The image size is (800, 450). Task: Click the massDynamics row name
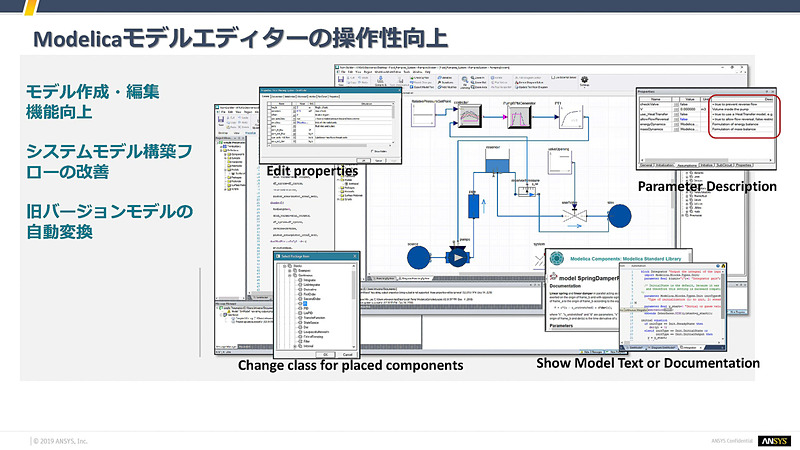[x=653, y=129]
